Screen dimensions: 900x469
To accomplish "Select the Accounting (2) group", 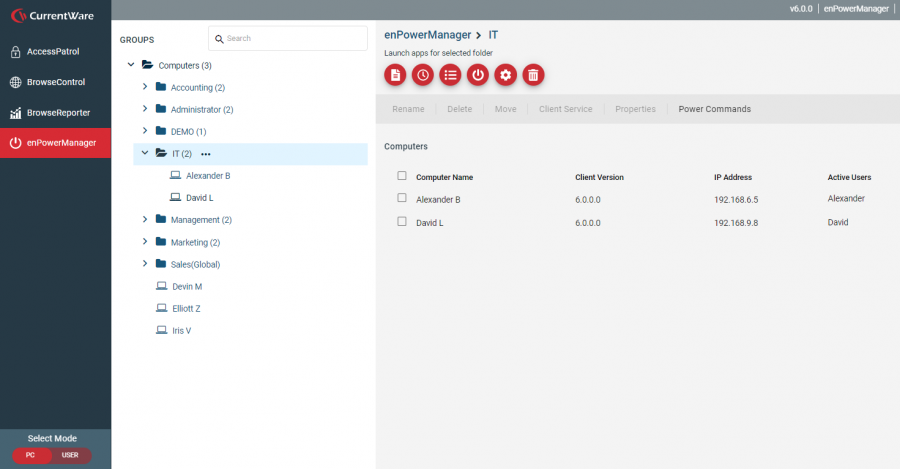I will click(x=197, y=87).
